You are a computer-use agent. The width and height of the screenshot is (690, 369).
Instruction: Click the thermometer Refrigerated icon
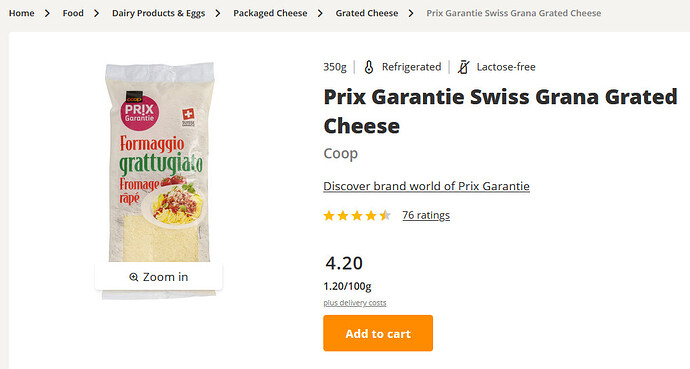click(369, 67)
